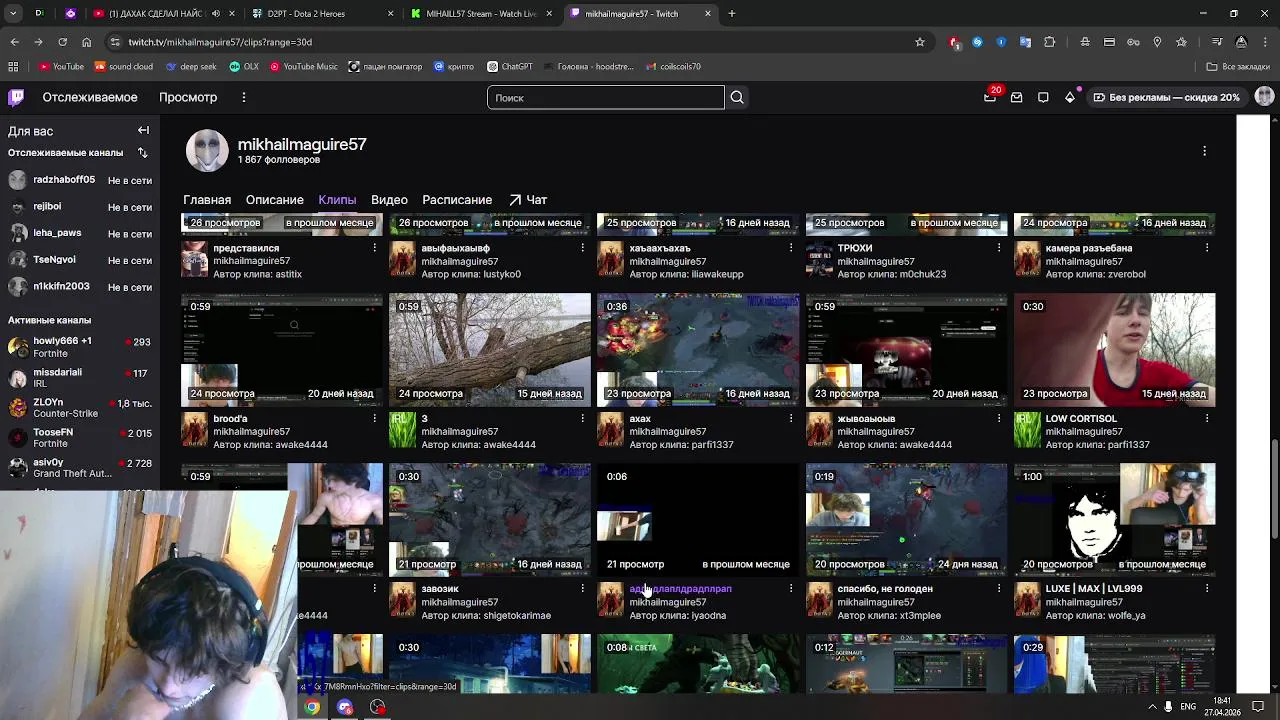The width and height of the screenshot is (1280, 720).
Task: Open options menu for clip 'LOW CORTISOL'
Action: coord(1206,419)
